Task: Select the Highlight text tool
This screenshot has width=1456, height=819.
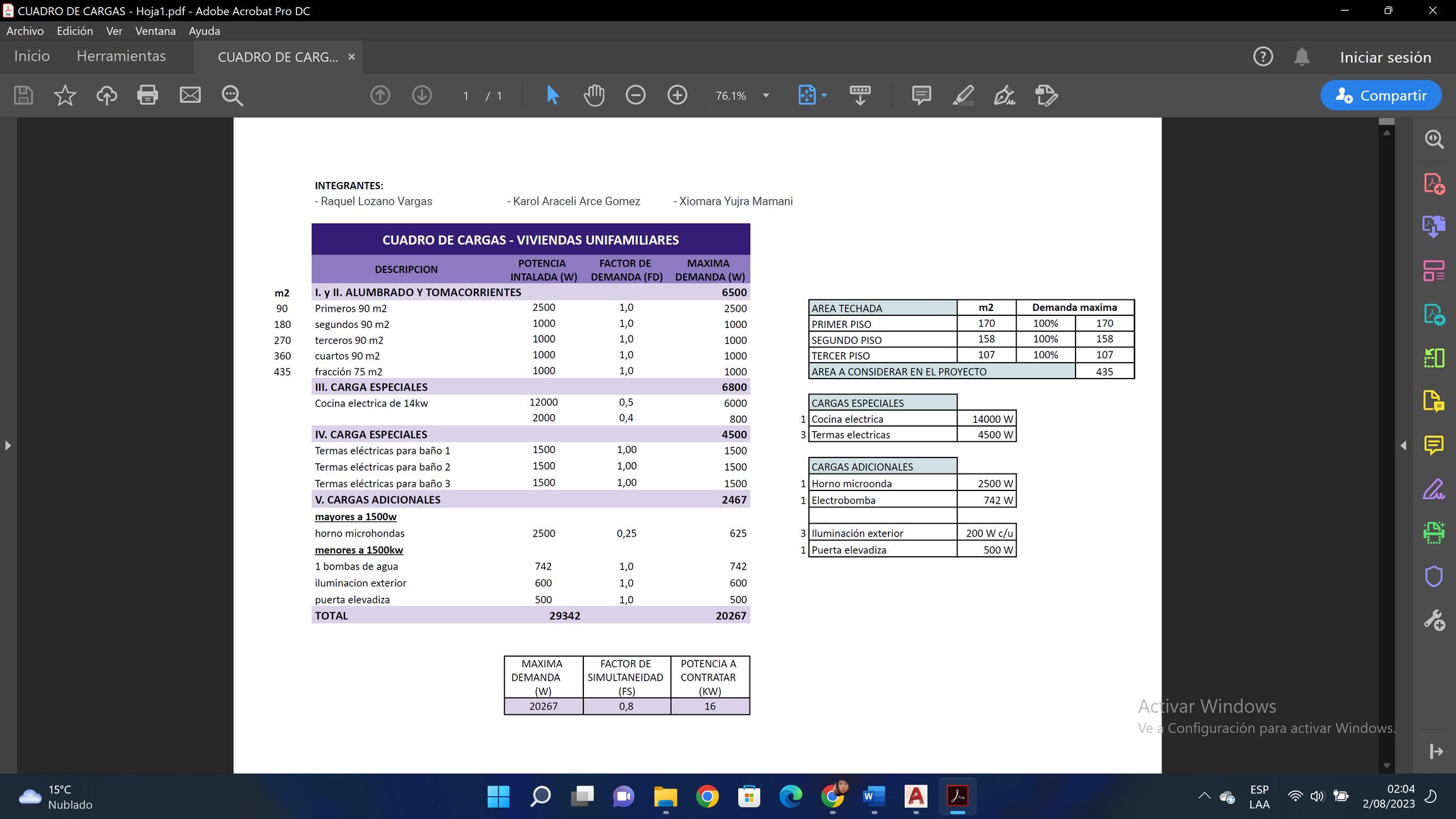Action: tap(962, 95)
